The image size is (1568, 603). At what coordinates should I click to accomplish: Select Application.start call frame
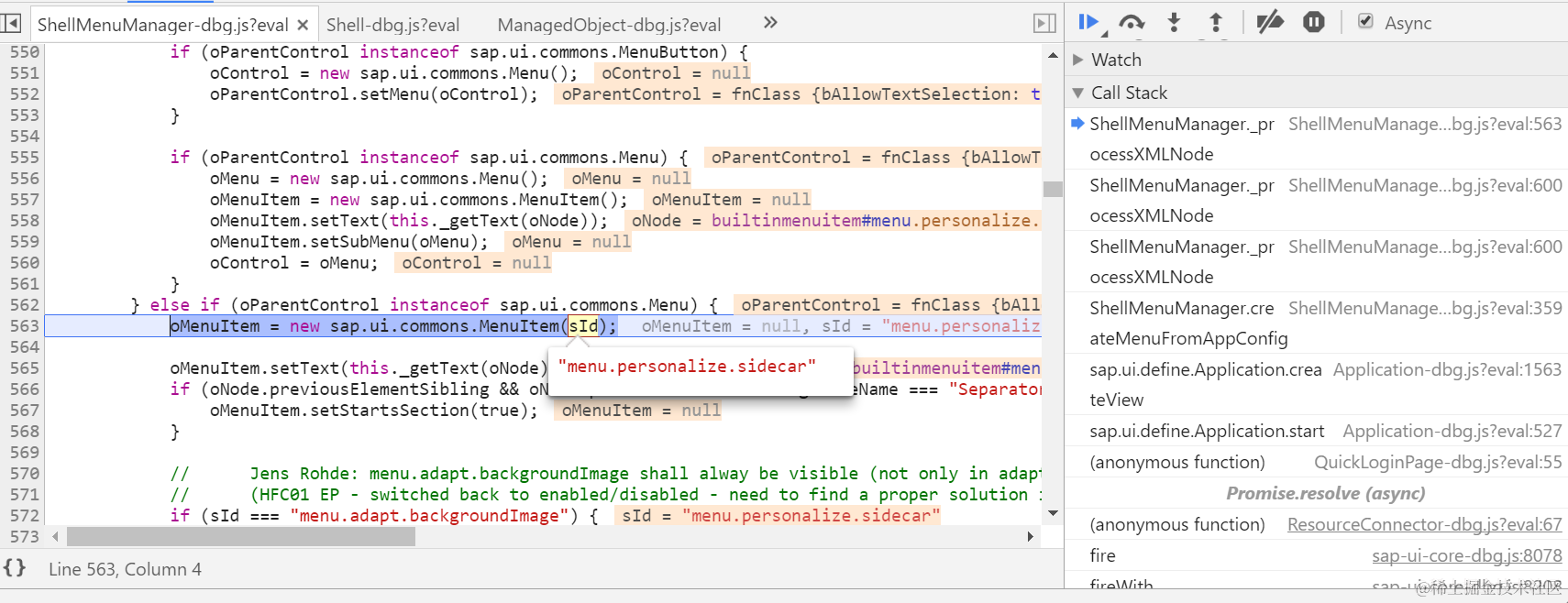coord(1316,431)
